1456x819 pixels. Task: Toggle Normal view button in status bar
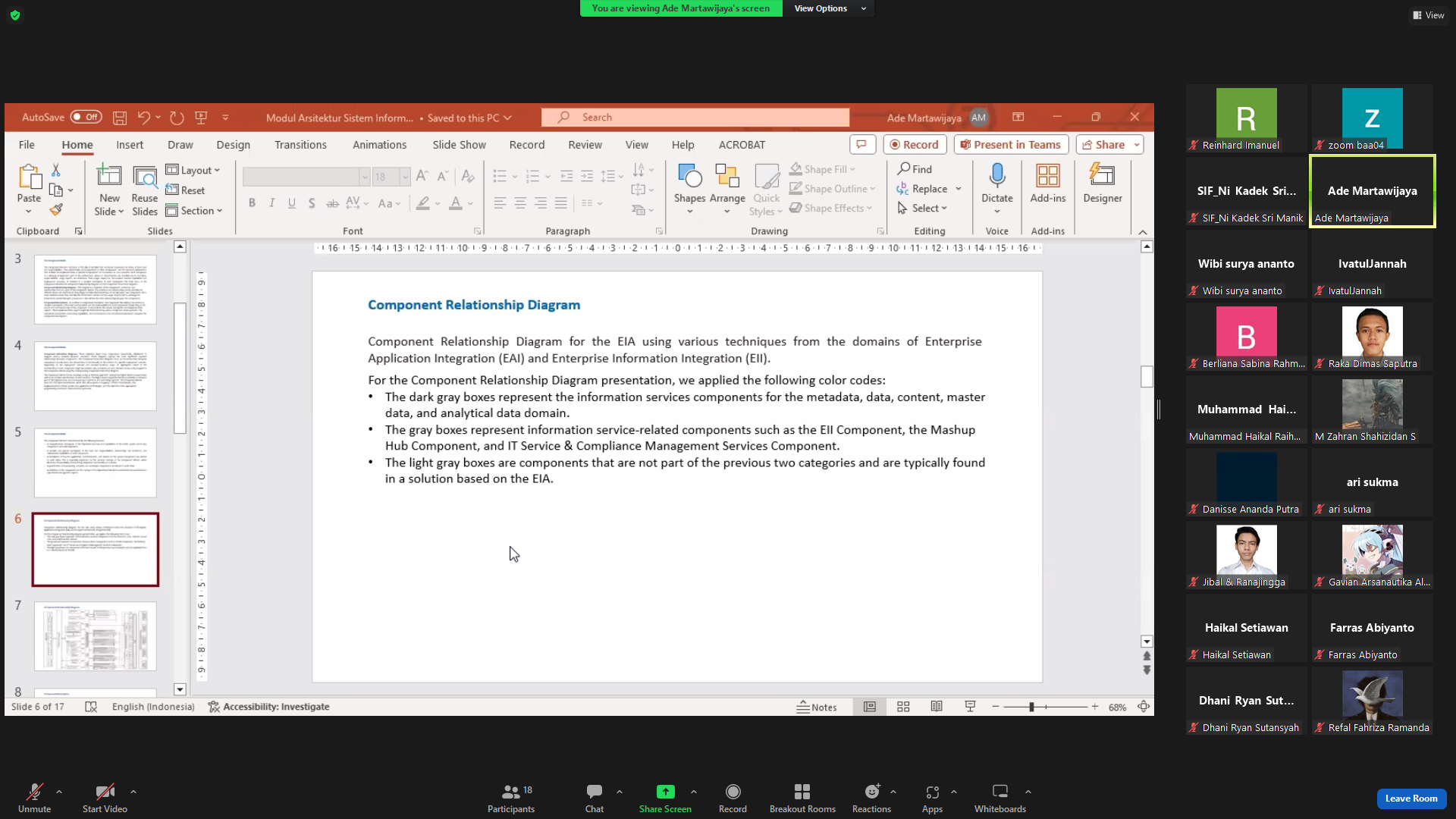[x=870, y=707]
